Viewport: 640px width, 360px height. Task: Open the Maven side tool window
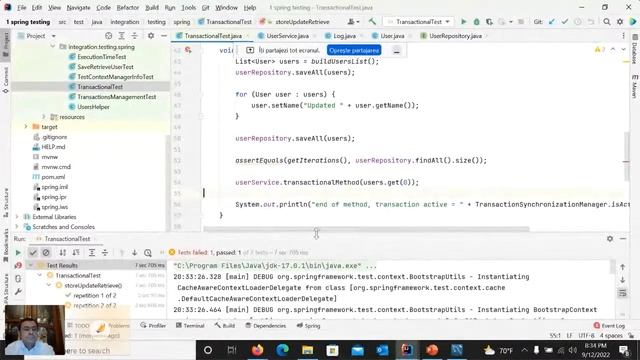tap(635, 86)
